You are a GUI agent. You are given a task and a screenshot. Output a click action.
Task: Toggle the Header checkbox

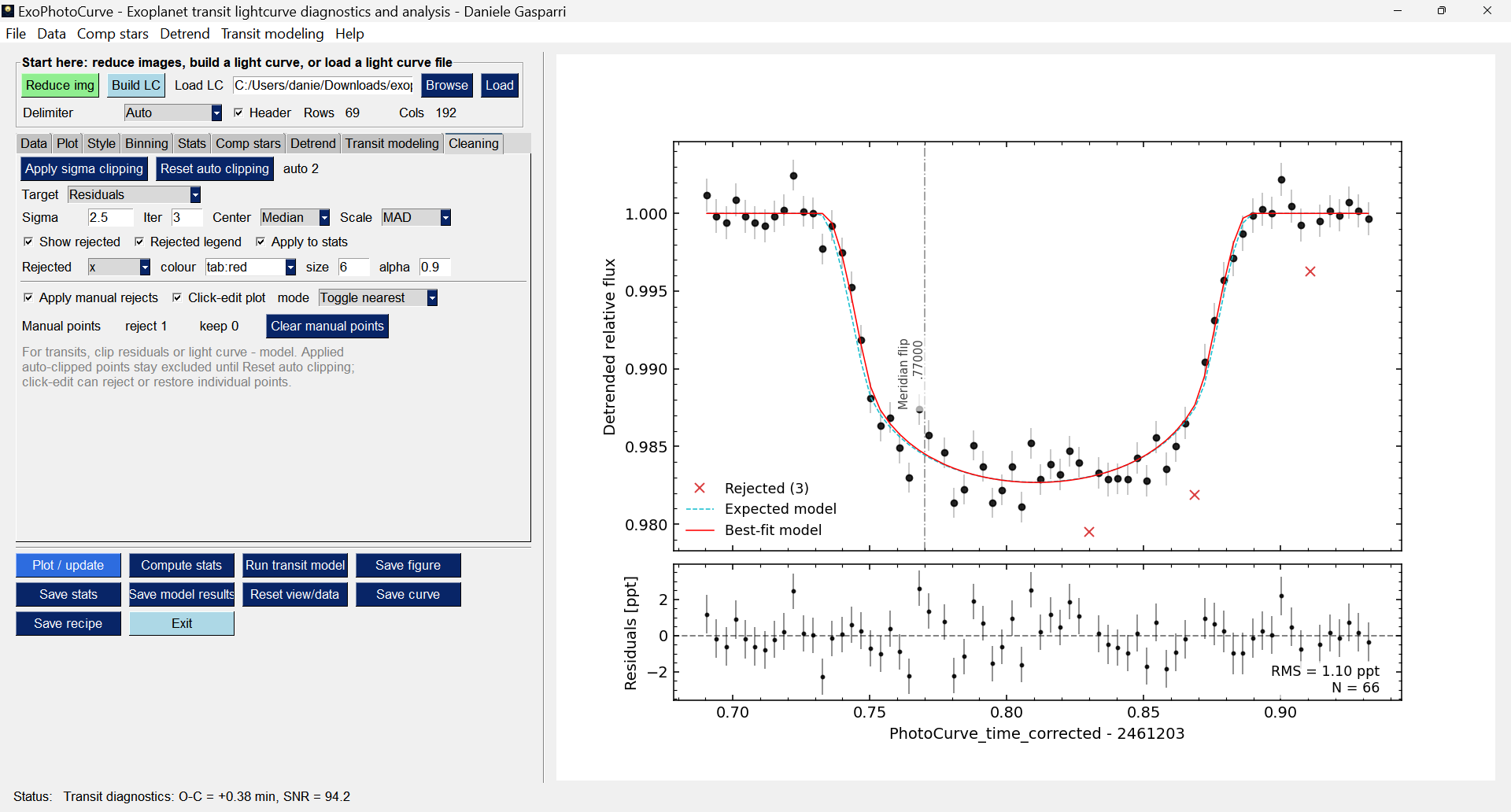238,113
